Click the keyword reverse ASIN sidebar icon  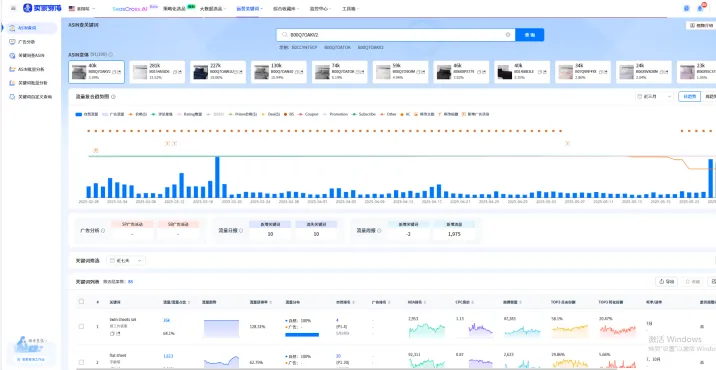[x=12, y=55]
